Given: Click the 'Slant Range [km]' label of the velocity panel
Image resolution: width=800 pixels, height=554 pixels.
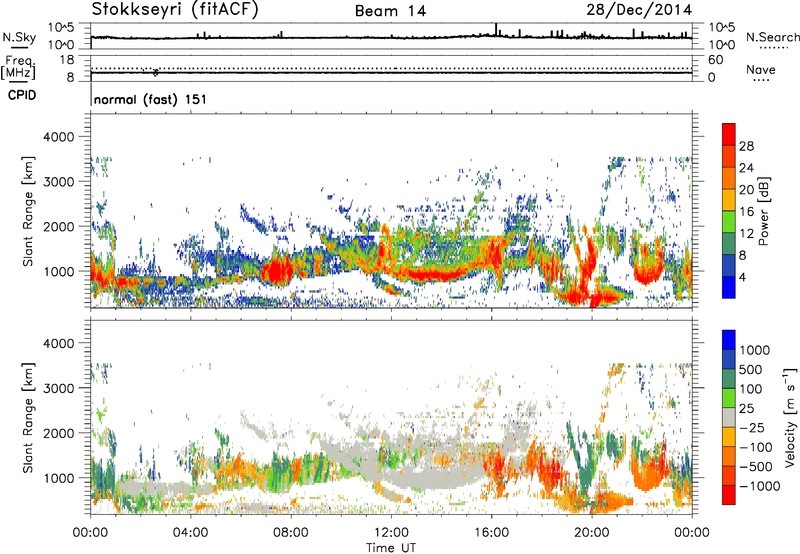Looking at the screenshot, I should (28, 417).
